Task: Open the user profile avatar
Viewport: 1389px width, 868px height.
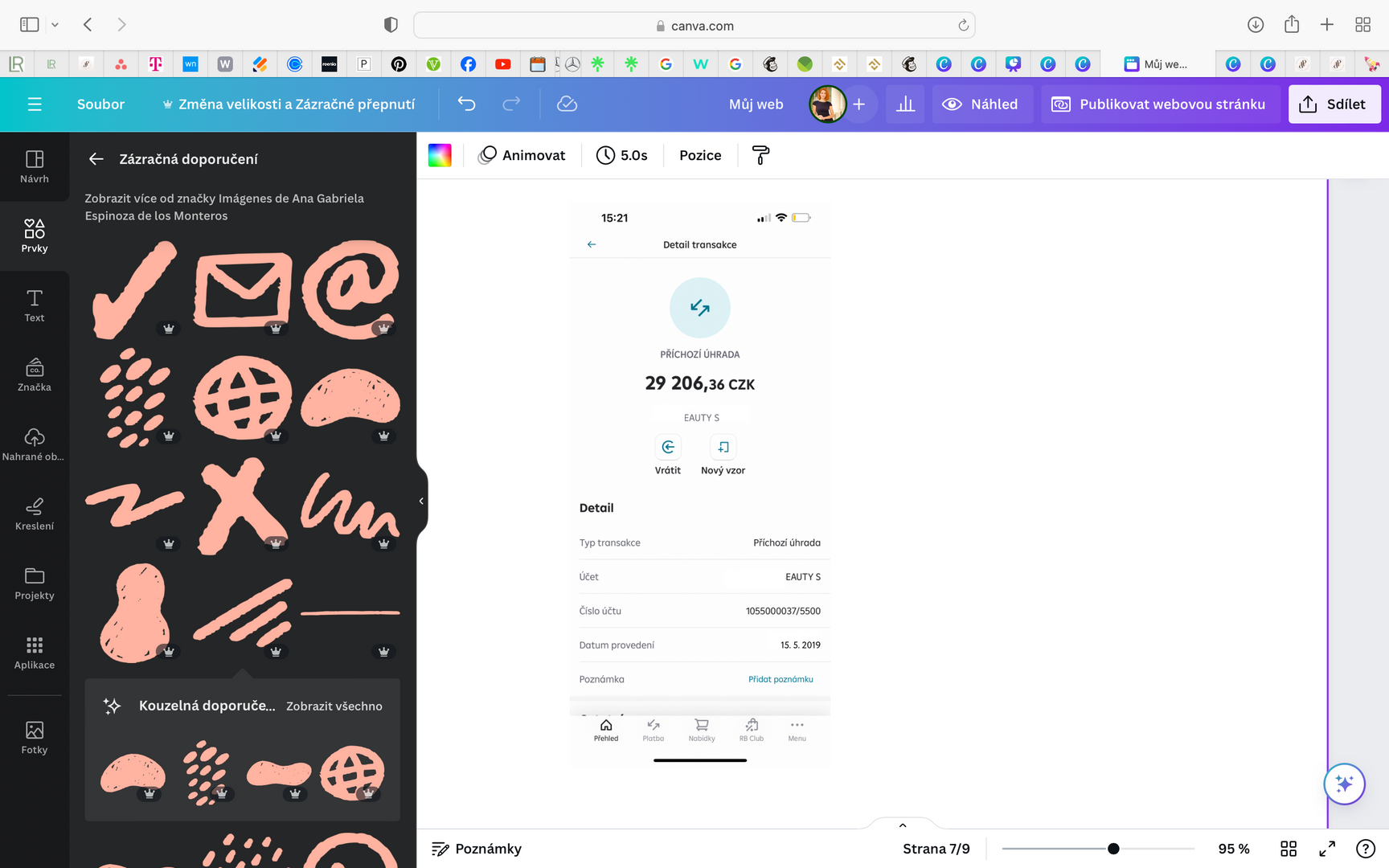Action: point(827,104)
